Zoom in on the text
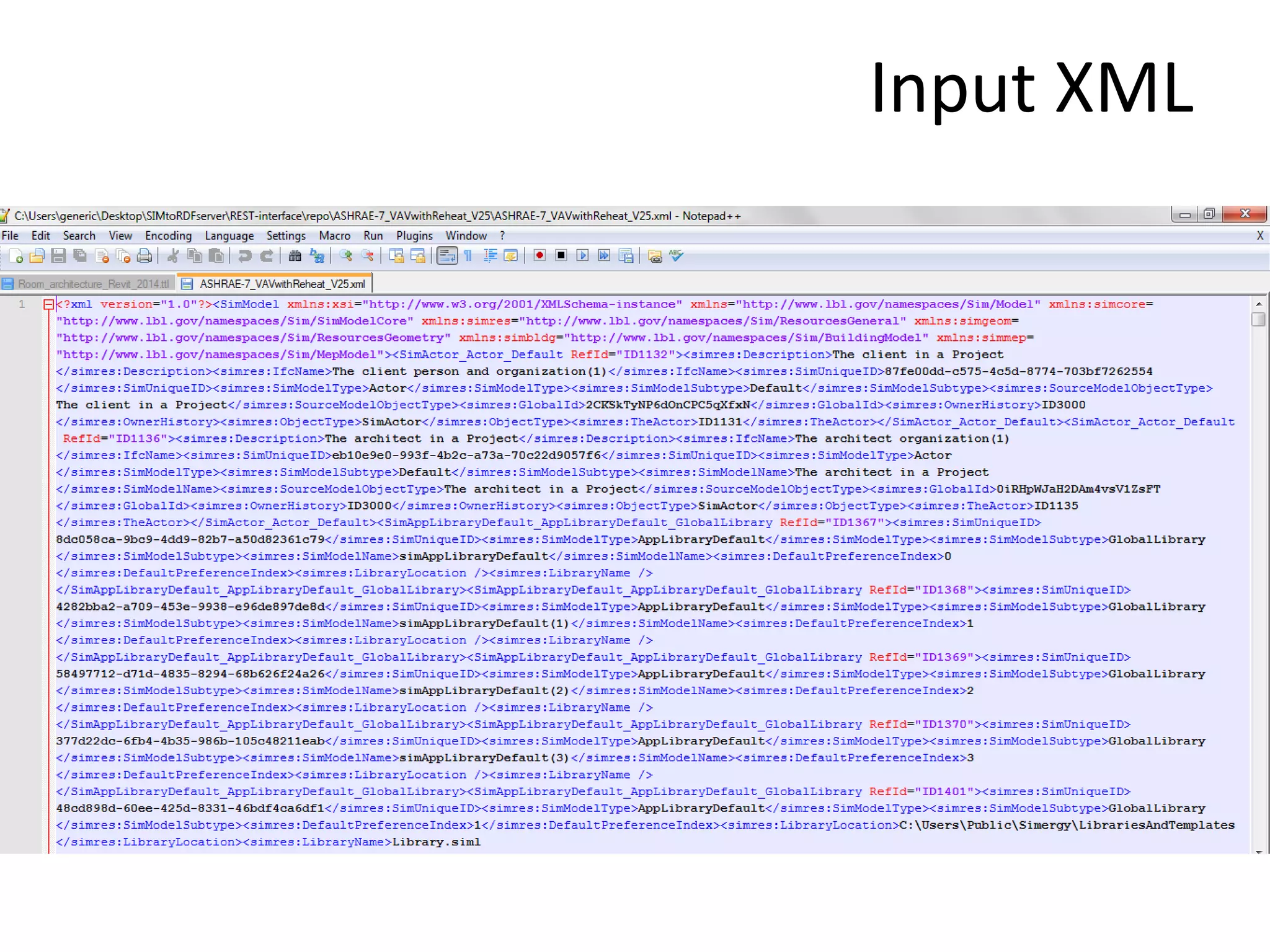1270x952 pixels. point(345,255)
